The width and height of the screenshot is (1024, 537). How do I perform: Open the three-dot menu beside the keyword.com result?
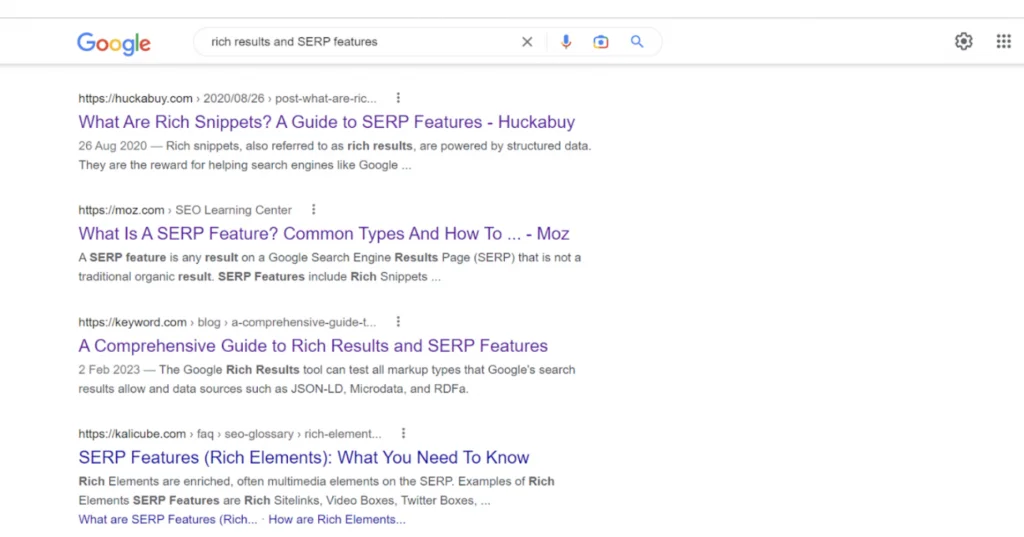(398, 321)
